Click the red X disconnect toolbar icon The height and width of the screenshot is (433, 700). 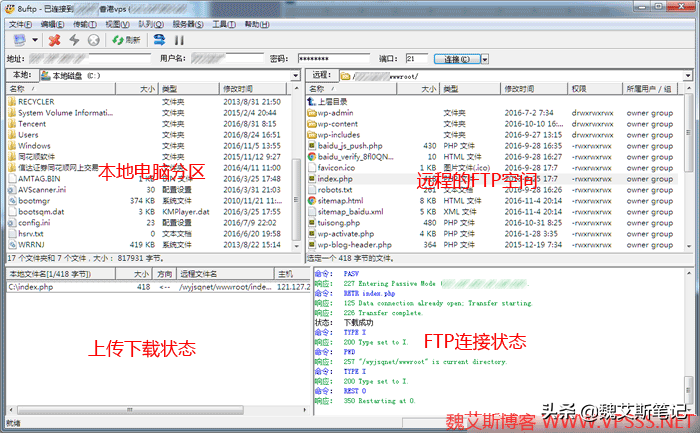55,40
